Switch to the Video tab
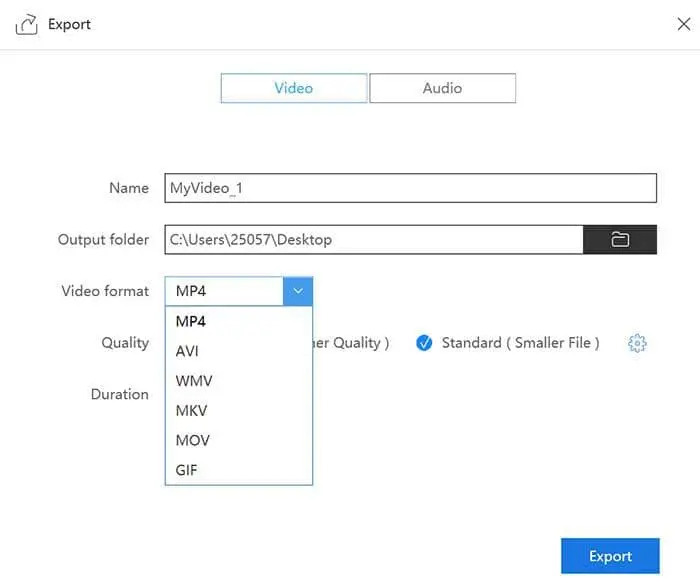The width and height of the screenshot is (700, 583). tap(294, 88)
